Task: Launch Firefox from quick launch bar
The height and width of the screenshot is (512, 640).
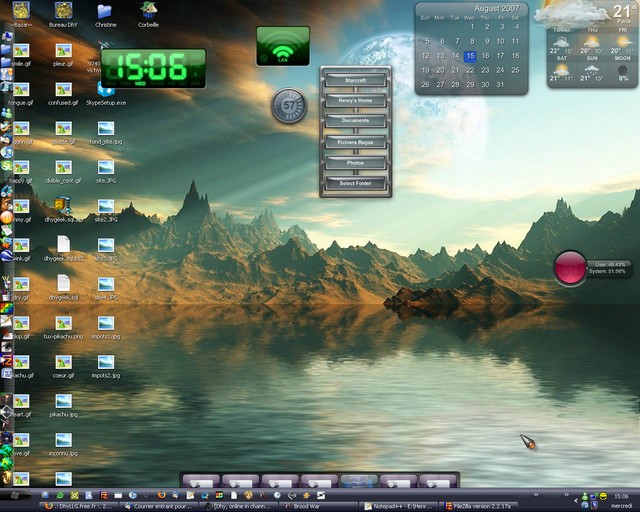Action: tap(162, 495)
